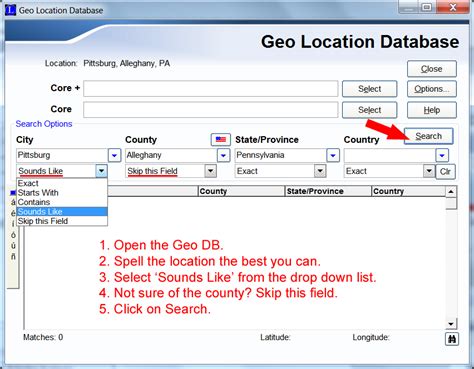Select Sounds Like in the open list
The image size is (474, 369).
(x=62, y=211)
